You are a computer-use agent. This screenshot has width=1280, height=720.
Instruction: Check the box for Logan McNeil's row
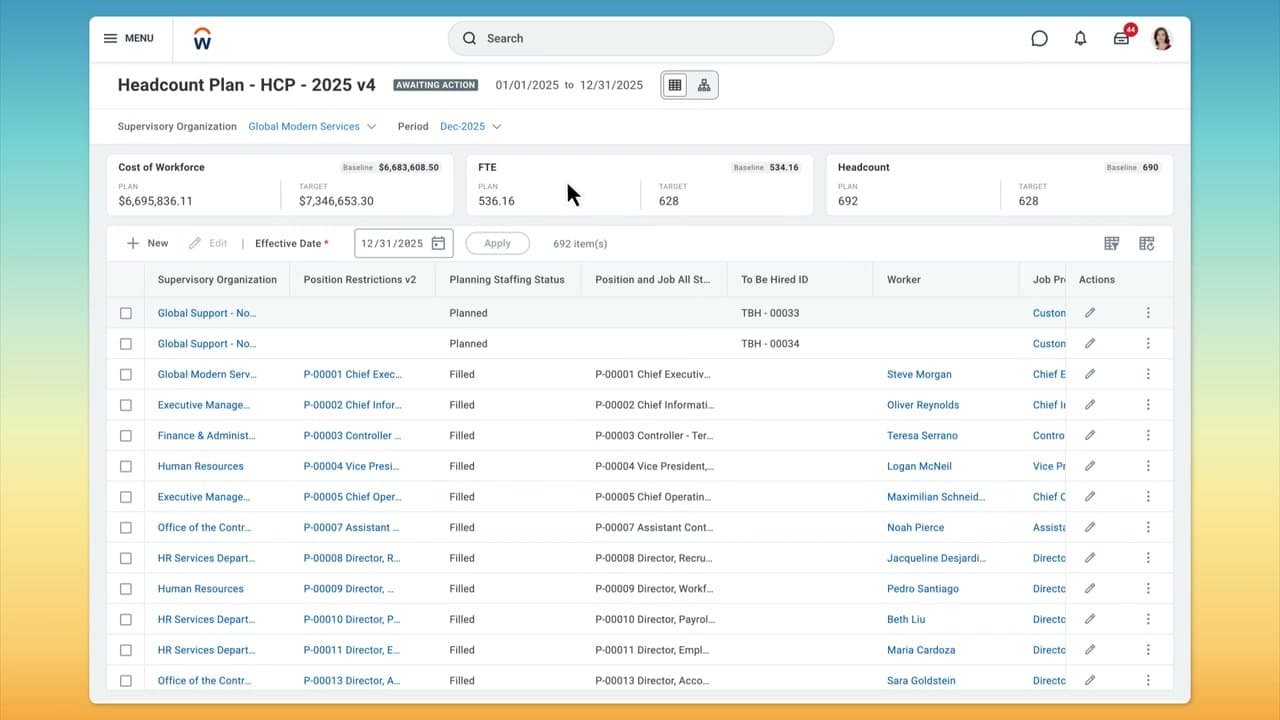coord(126,466)
